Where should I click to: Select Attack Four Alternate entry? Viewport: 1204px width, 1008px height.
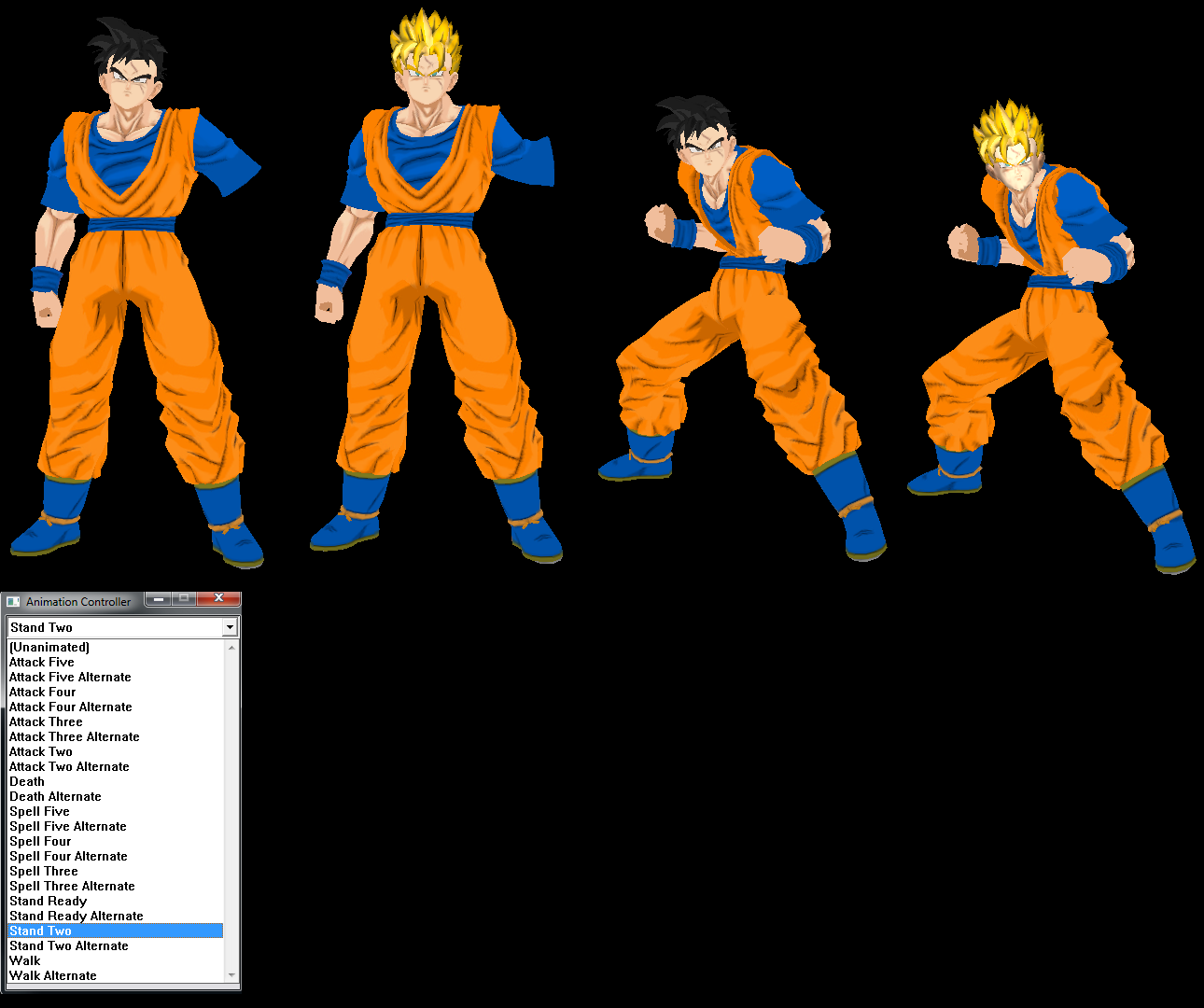[116, 707]
